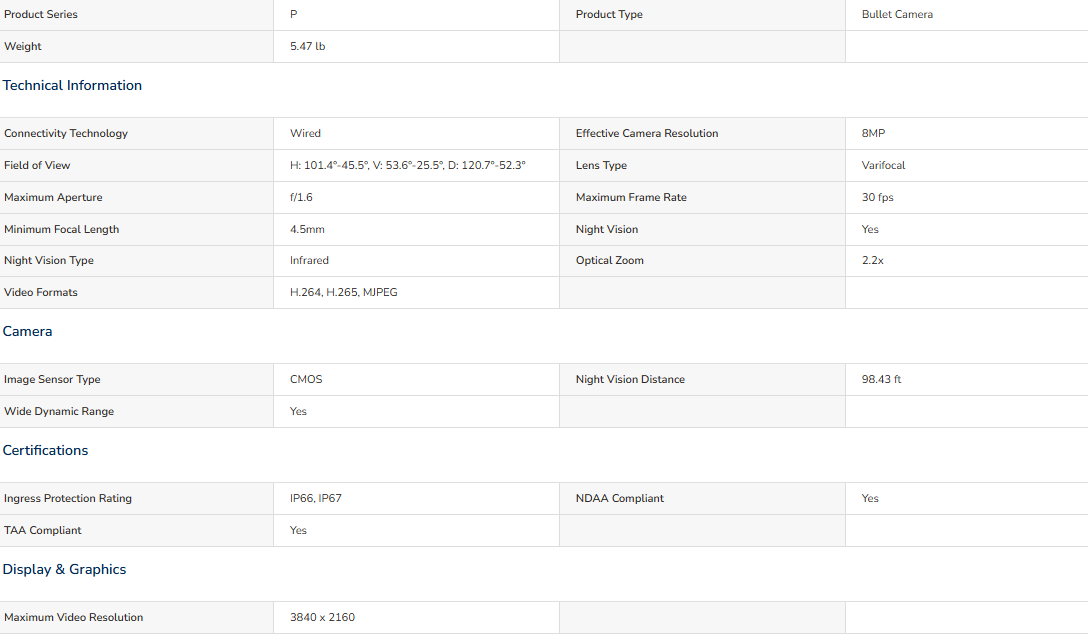1088x641 pixels.
Task: Click the Varifocal lens type value
Action: 883,165
